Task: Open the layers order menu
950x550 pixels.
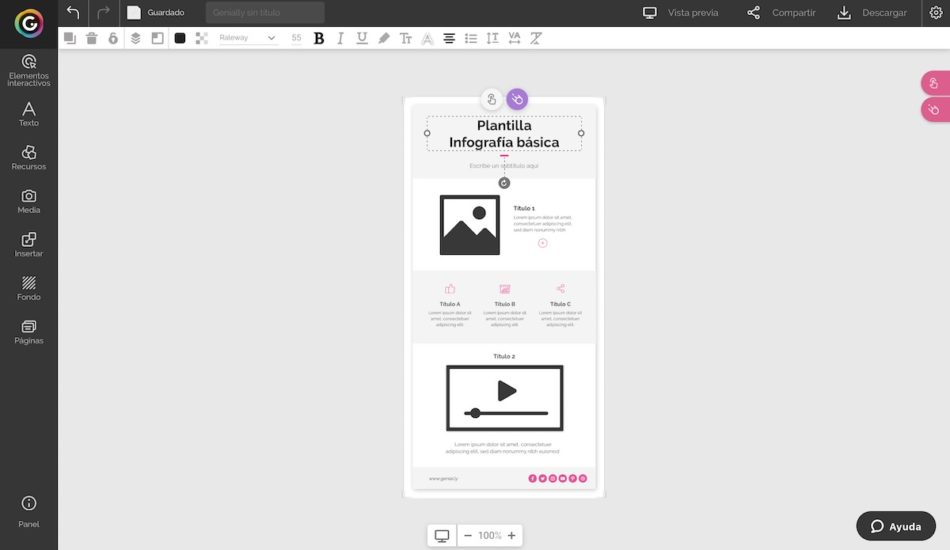Action: click(136, 38)
